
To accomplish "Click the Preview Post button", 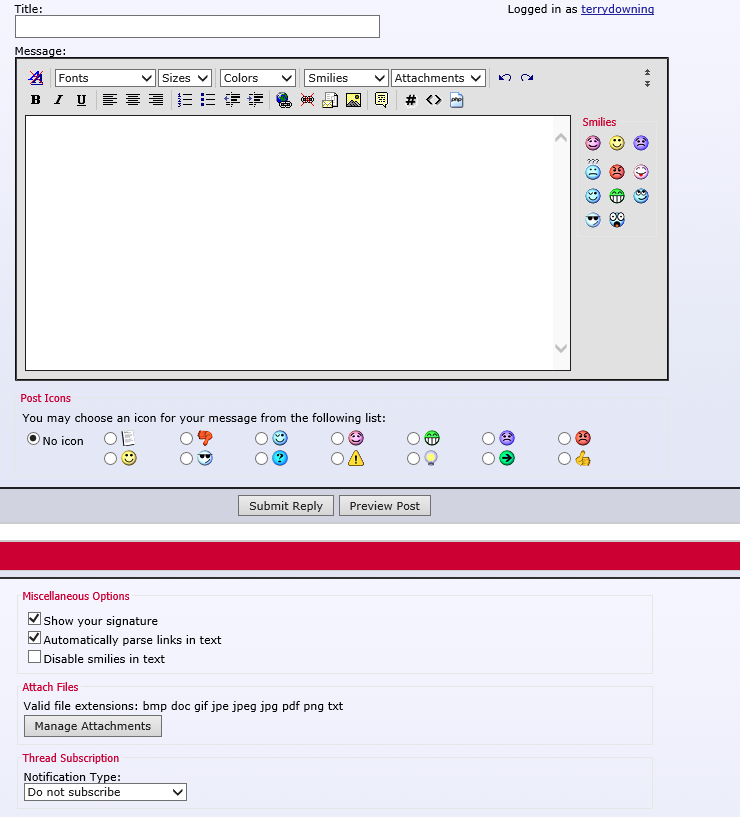I will pos(385,506).
